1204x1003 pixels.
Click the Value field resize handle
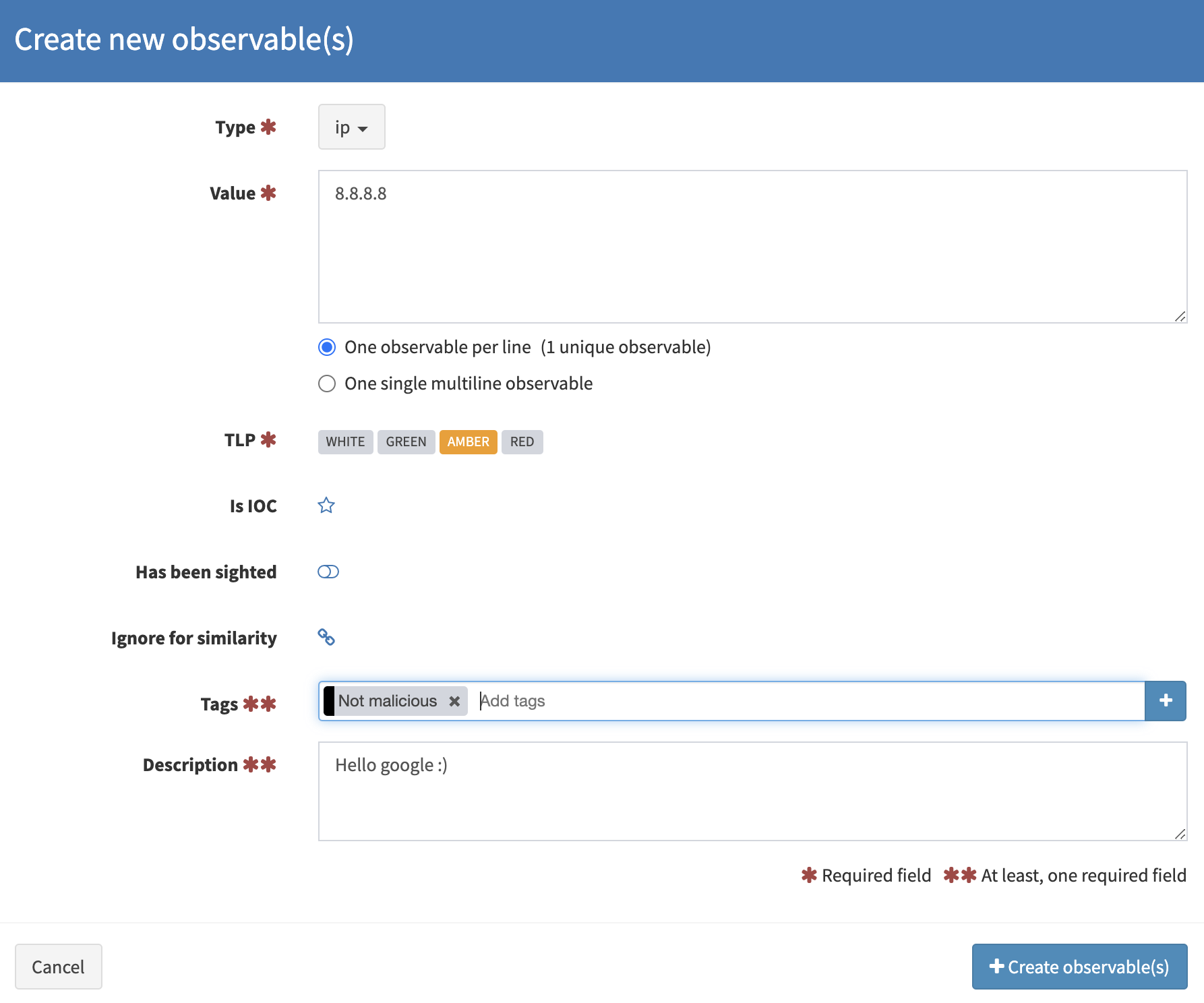1180,316
